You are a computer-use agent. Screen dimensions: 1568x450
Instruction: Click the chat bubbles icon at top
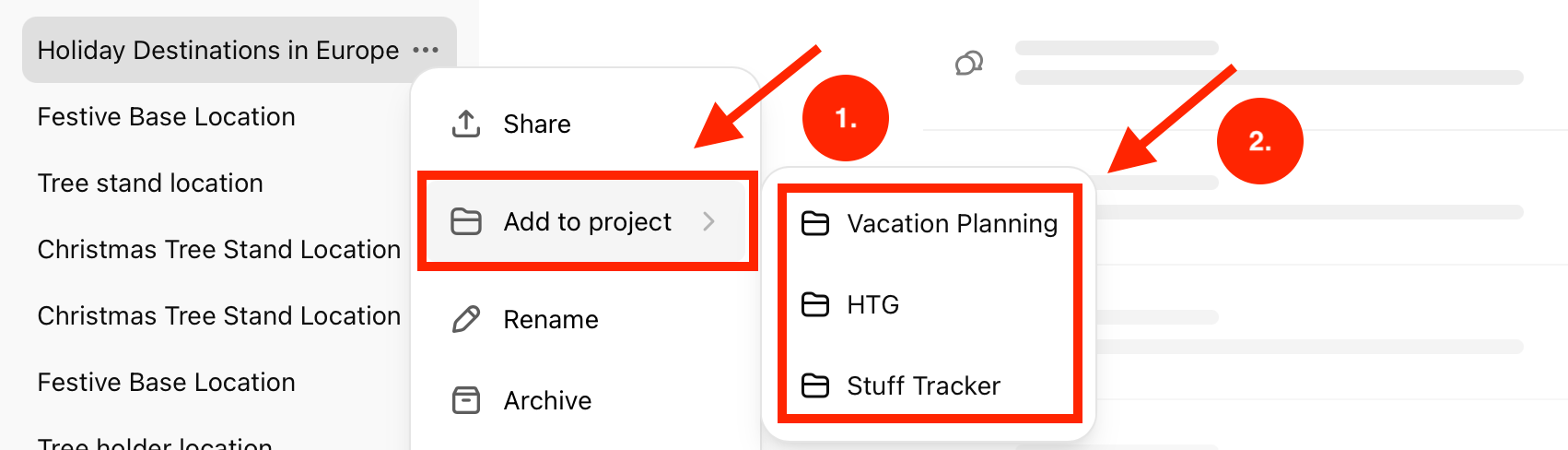coord(969,64)
